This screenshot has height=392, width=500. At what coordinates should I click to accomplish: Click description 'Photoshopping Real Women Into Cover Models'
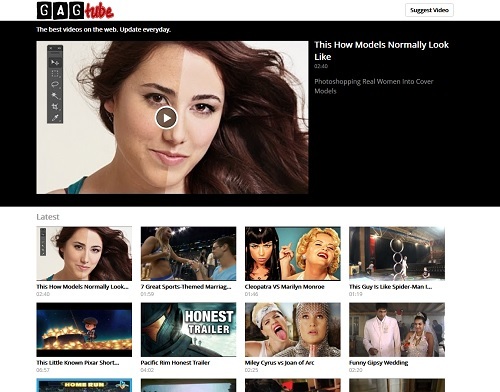pyautogui.click(x=374, y=86)
